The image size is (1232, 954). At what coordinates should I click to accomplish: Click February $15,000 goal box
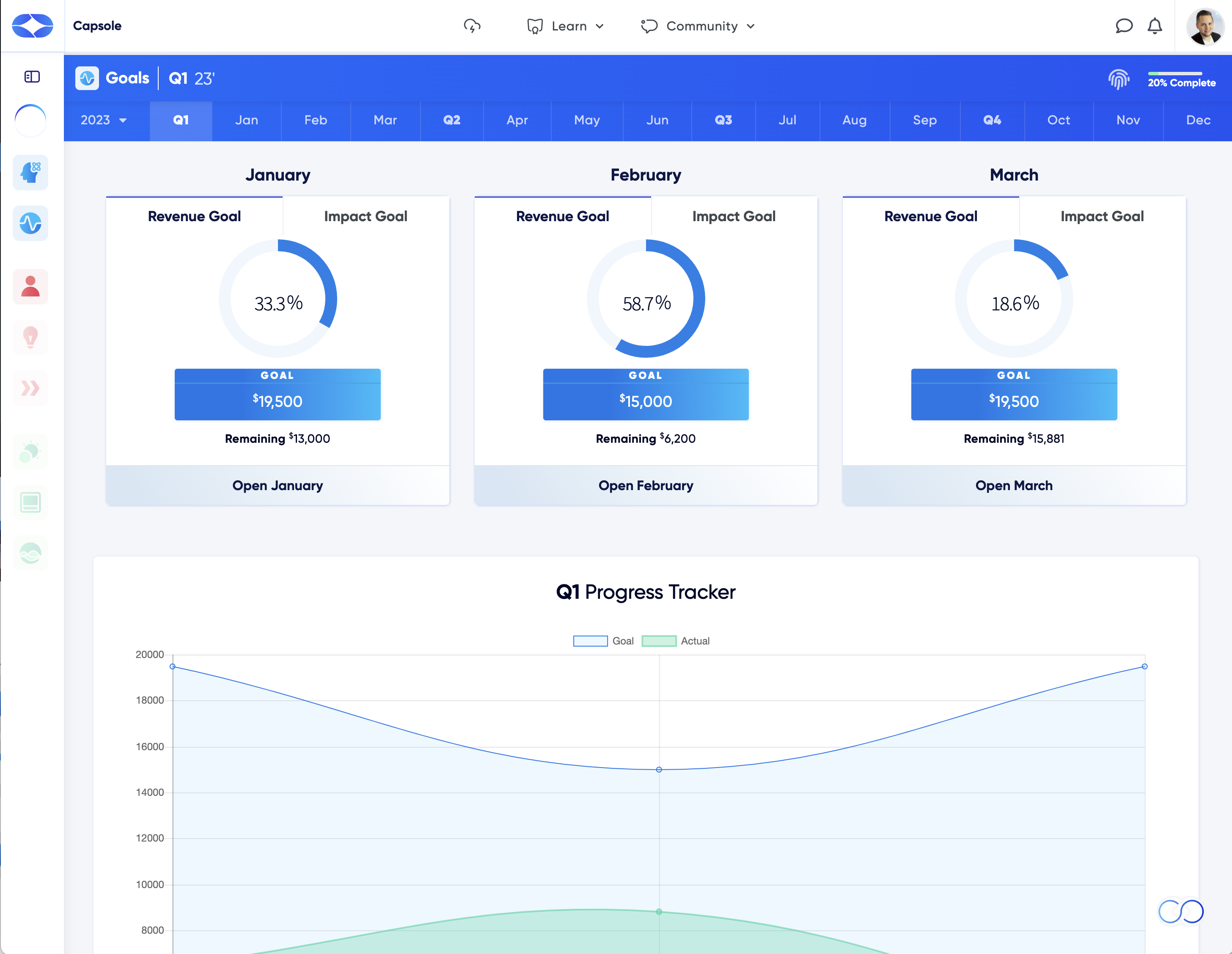point(646,395)
